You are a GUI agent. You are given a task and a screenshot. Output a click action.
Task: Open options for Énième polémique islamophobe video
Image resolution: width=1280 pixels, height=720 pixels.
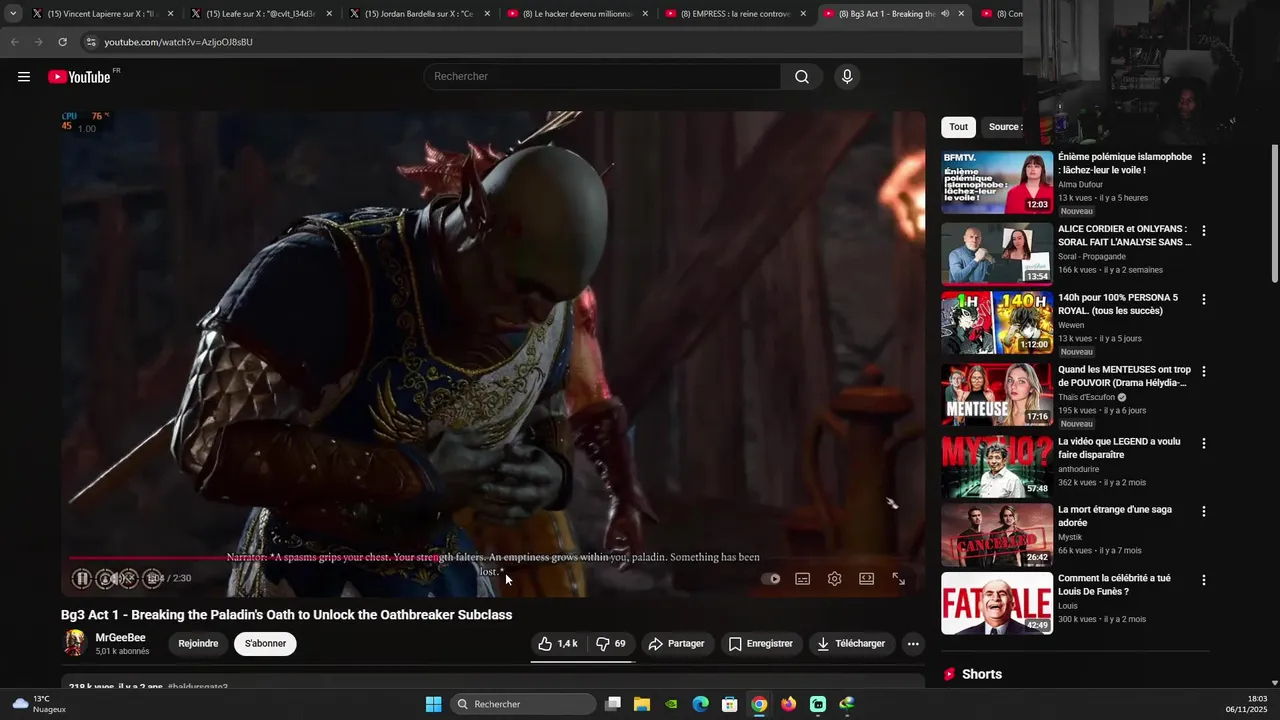[x=1204, y=159]
